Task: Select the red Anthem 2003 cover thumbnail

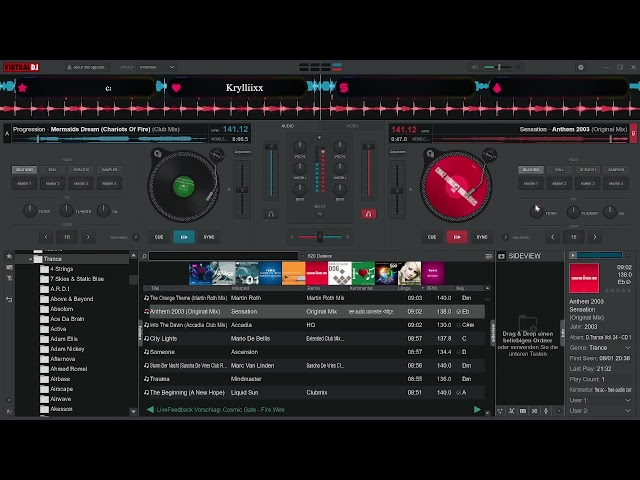Action: click(x=317, y=273)
